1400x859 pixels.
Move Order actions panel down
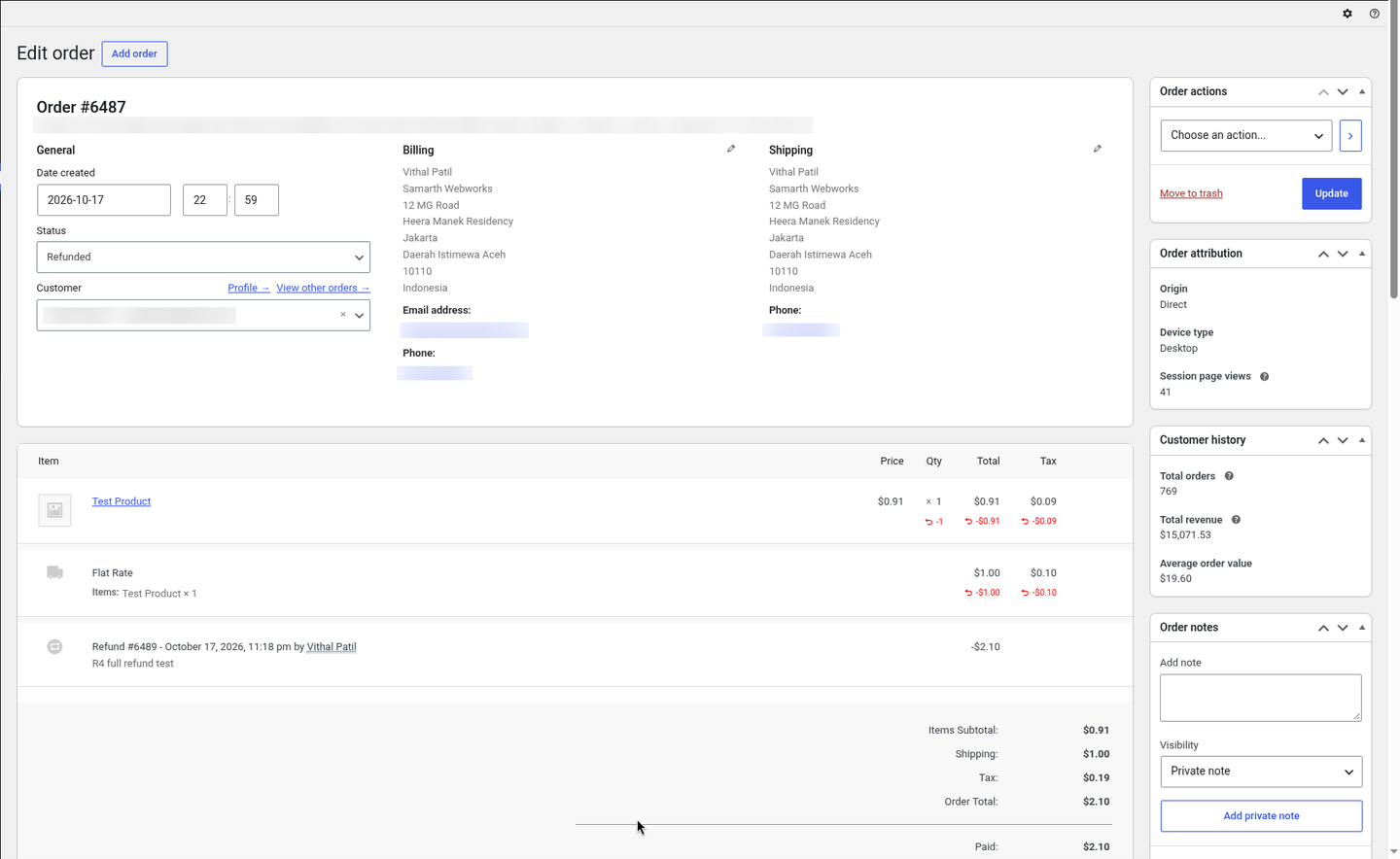tap(1343, 91)
